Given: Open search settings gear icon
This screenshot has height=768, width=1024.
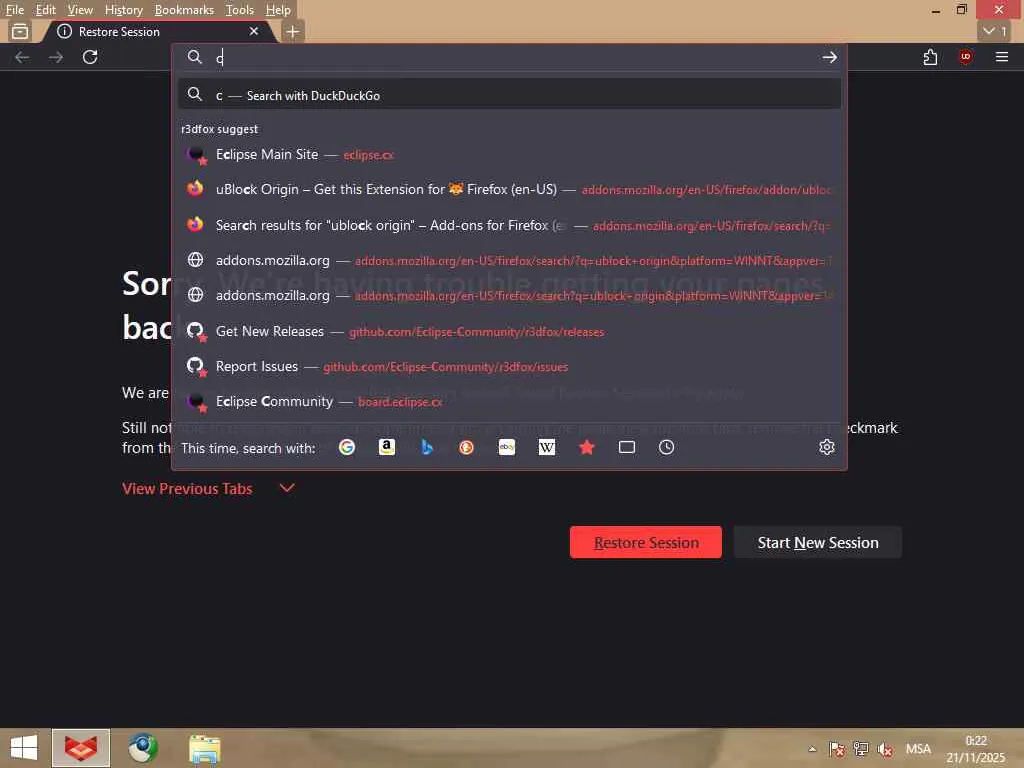Looking at the screenshot, I should [x=827, y=447].
